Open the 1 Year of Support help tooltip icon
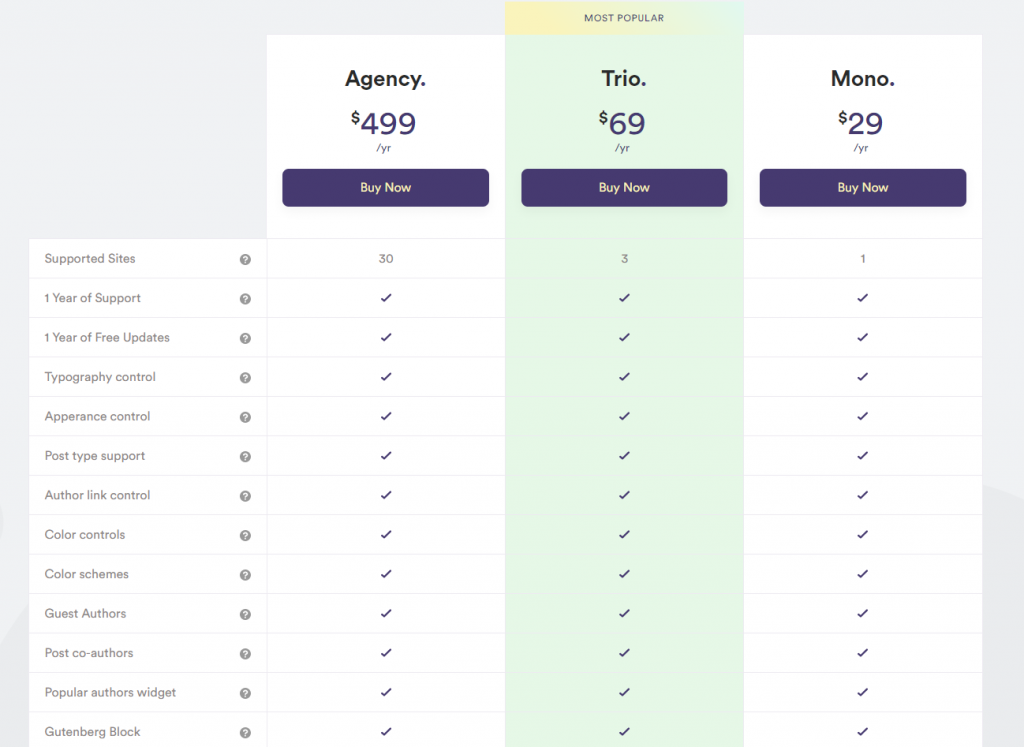Viewport: 1024px width, 747px height. 245,299
